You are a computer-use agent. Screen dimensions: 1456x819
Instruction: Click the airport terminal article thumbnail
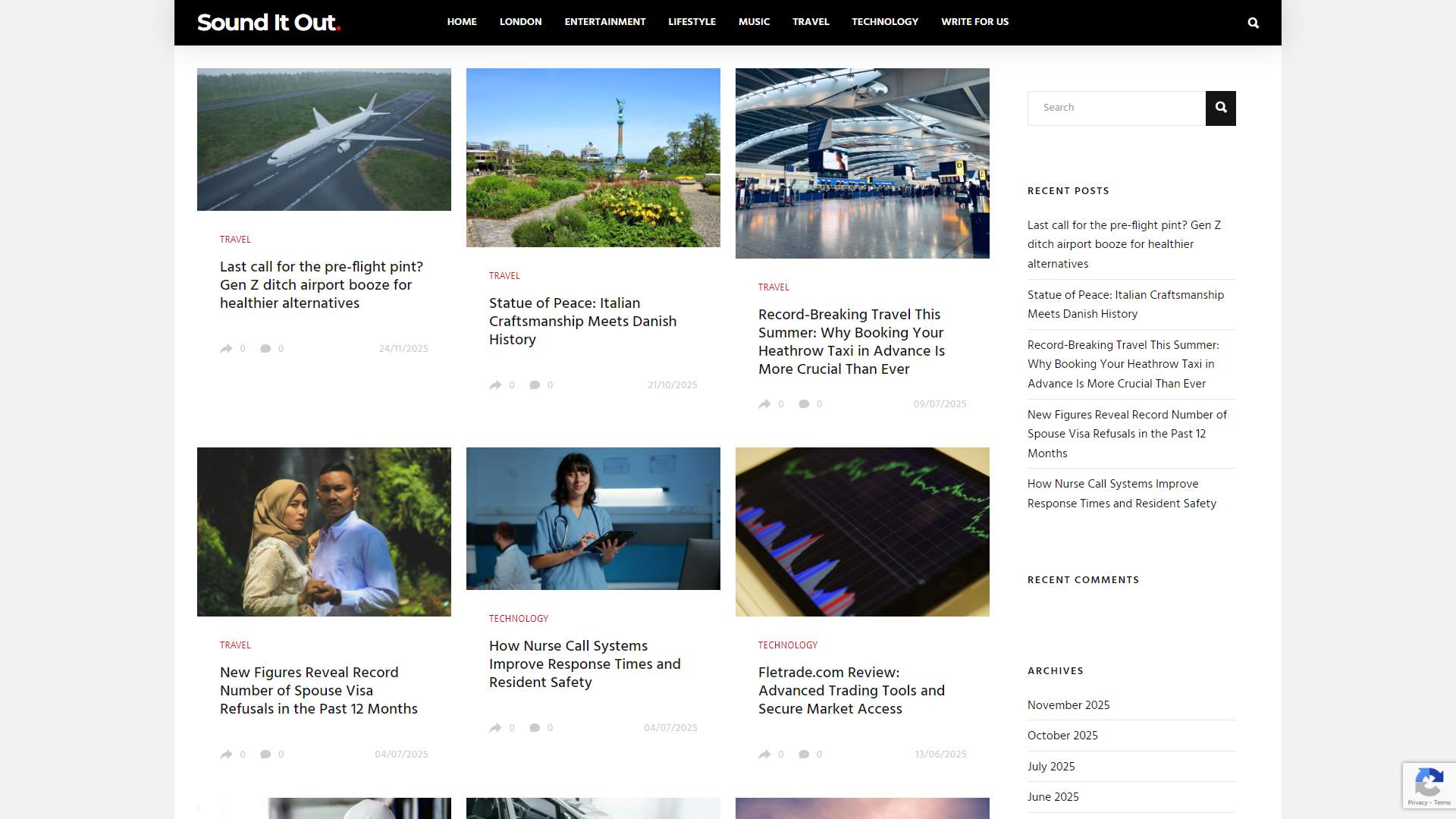point(862,162)
